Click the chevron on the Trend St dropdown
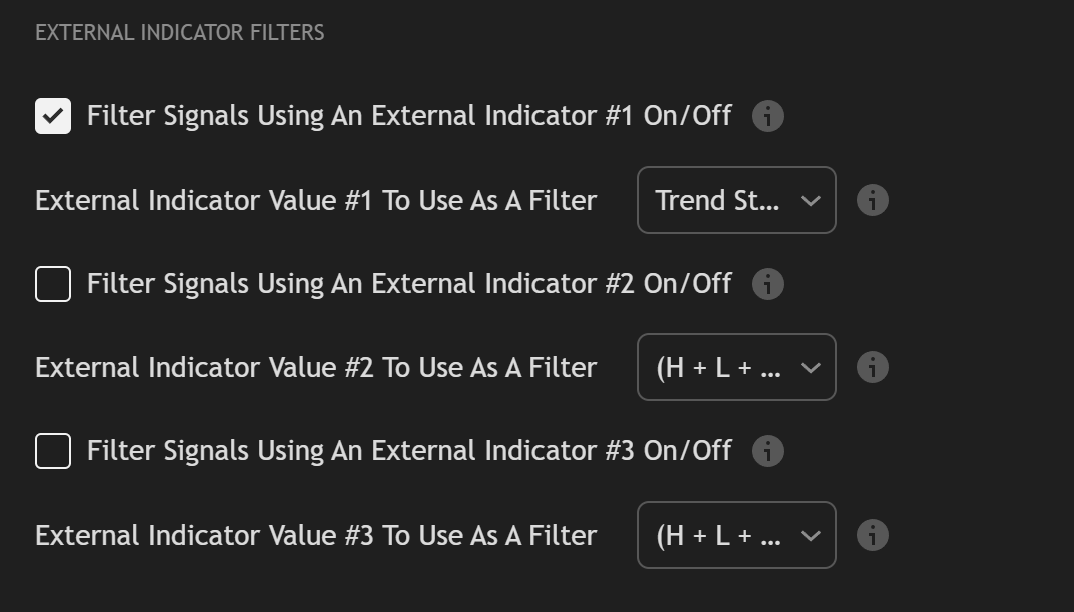The image size is (1074, 612). pyautogui.click(x=812, y=200)
